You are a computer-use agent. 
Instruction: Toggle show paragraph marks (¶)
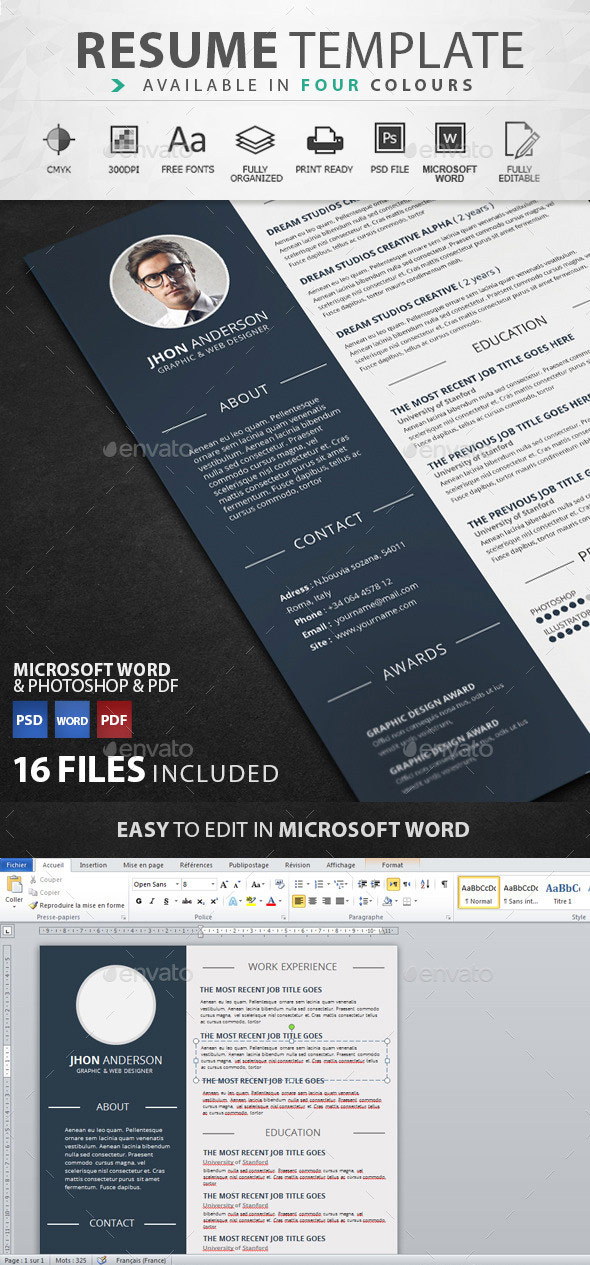444,884
